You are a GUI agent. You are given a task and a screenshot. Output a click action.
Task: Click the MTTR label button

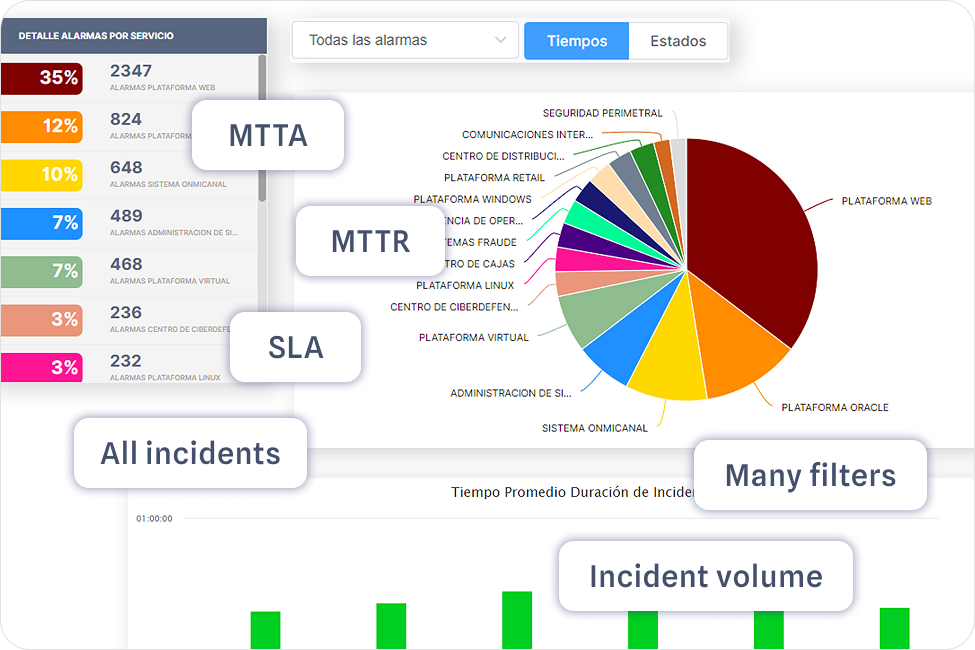pos(370,241)
